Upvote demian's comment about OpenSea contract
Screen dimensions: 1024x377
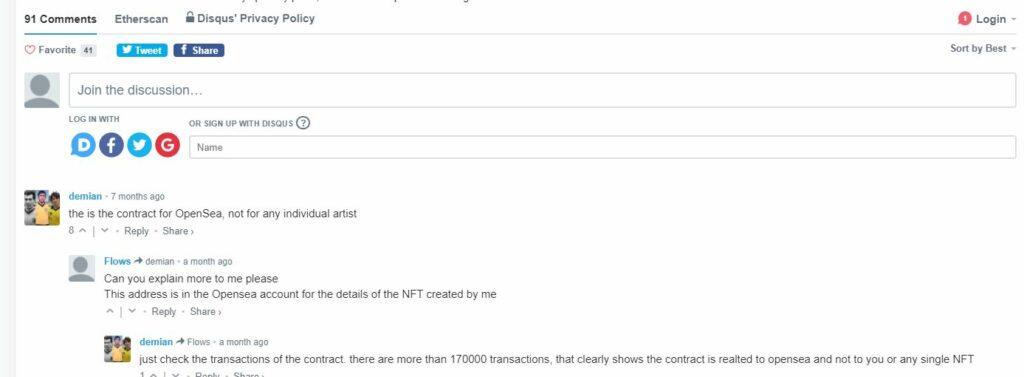pos(82,231)
